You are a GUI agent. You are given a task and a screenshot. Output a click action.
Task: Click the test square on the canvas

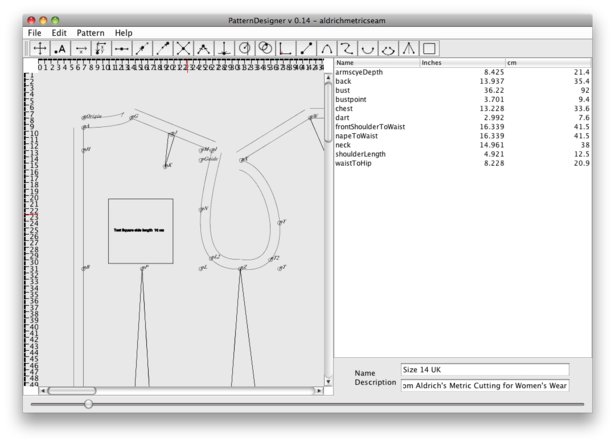click(141, 231)
